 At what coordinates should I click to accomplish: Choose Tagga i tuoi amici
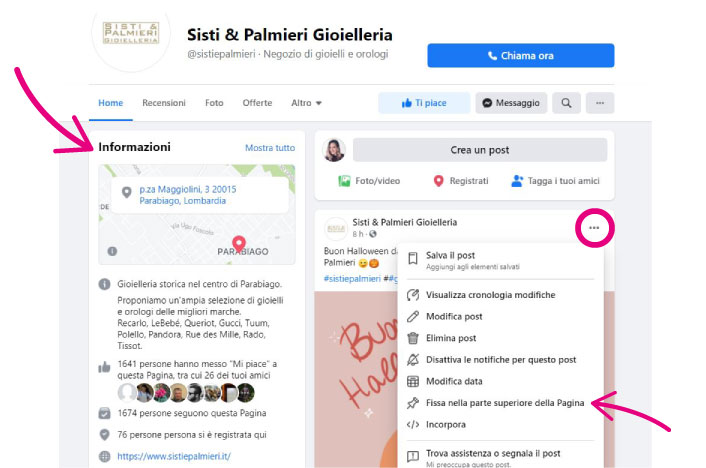555,181
